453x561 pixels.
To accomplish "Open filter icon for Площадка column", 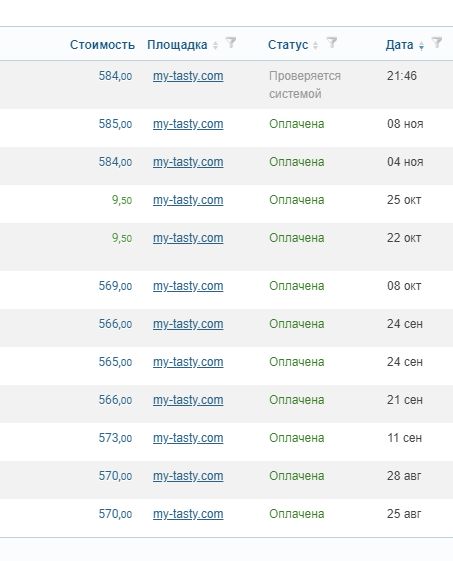I will [x=231, y=43].
